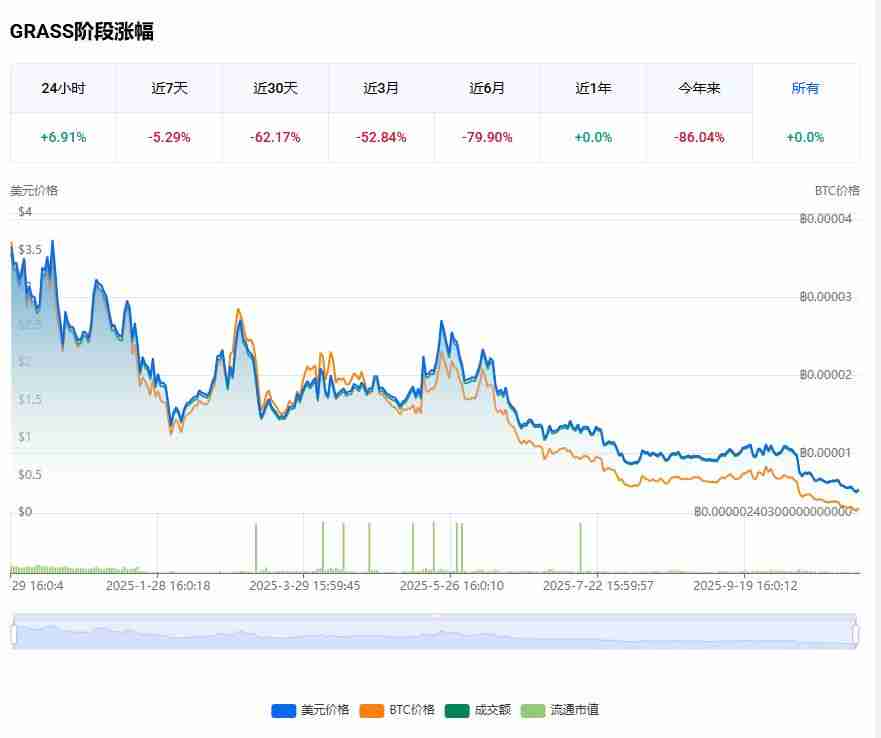Select the 近3月 period
This screenshot has height=738, width=881.
click(x=380, y=88)
